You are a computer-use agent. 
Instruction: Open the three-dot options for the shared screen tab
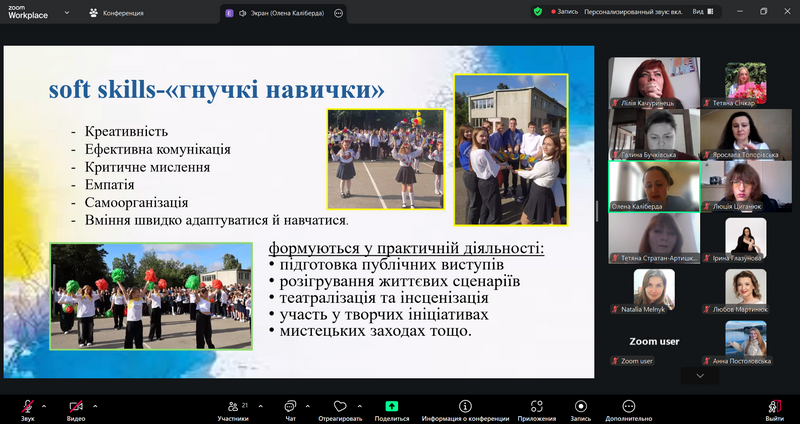point(338,13)
